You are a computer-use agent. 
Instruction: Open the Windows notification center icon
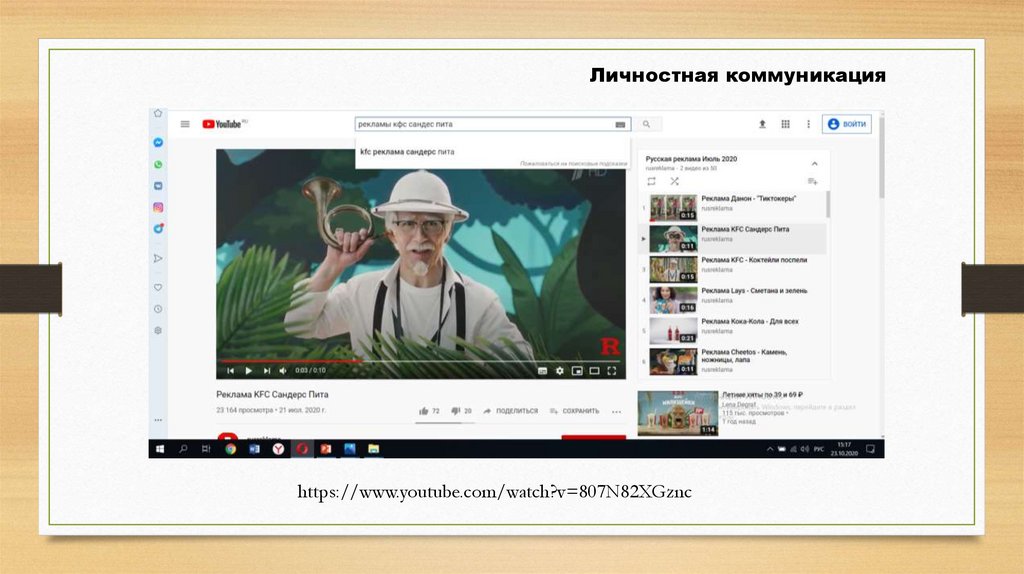[871, 449]
